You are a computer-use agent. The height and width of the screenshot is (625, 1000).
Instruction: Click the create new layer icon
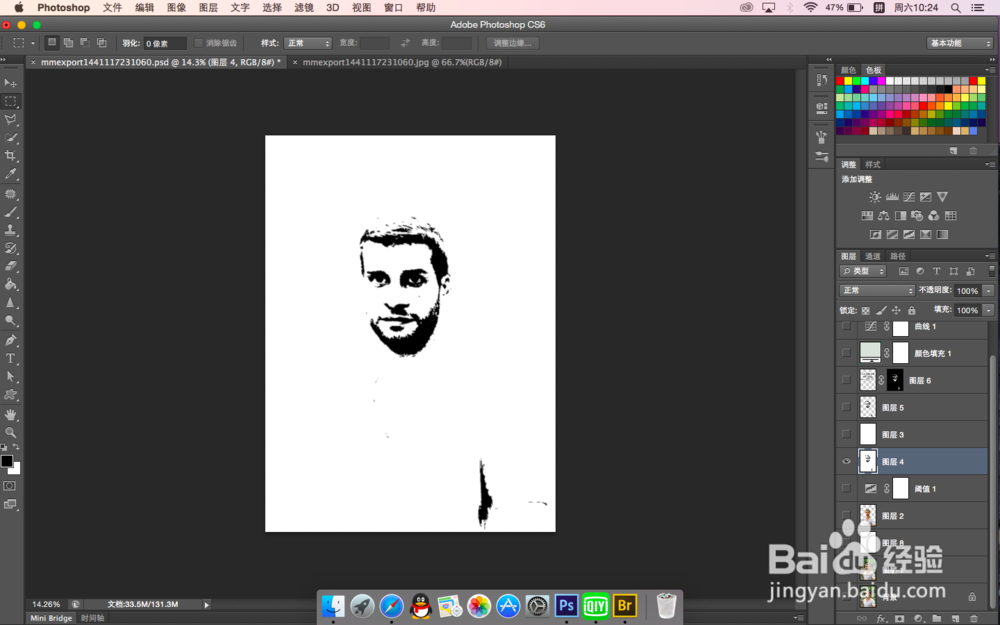(955, 619)
